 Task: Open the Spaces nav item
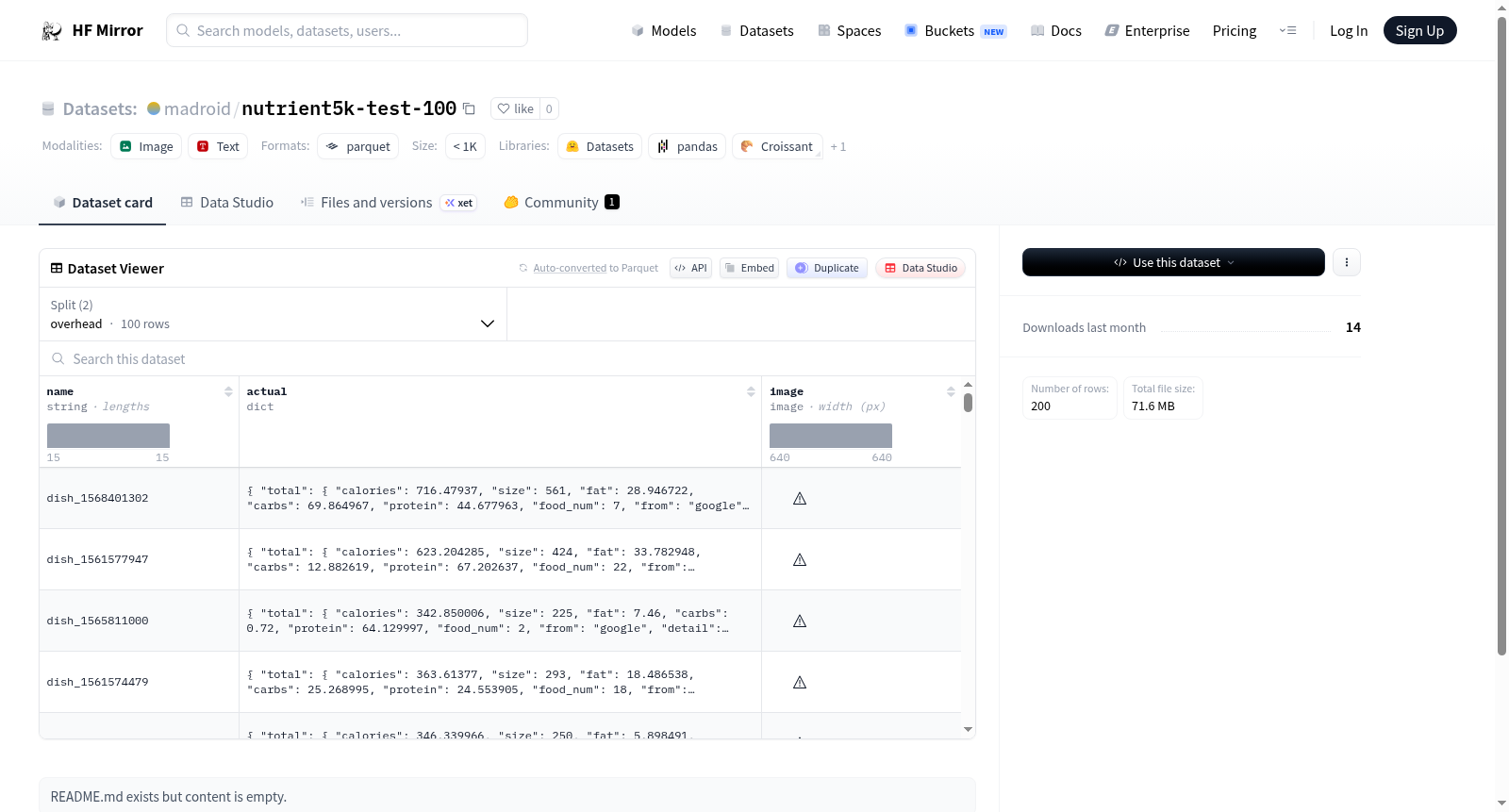click(x=849, y=31)
